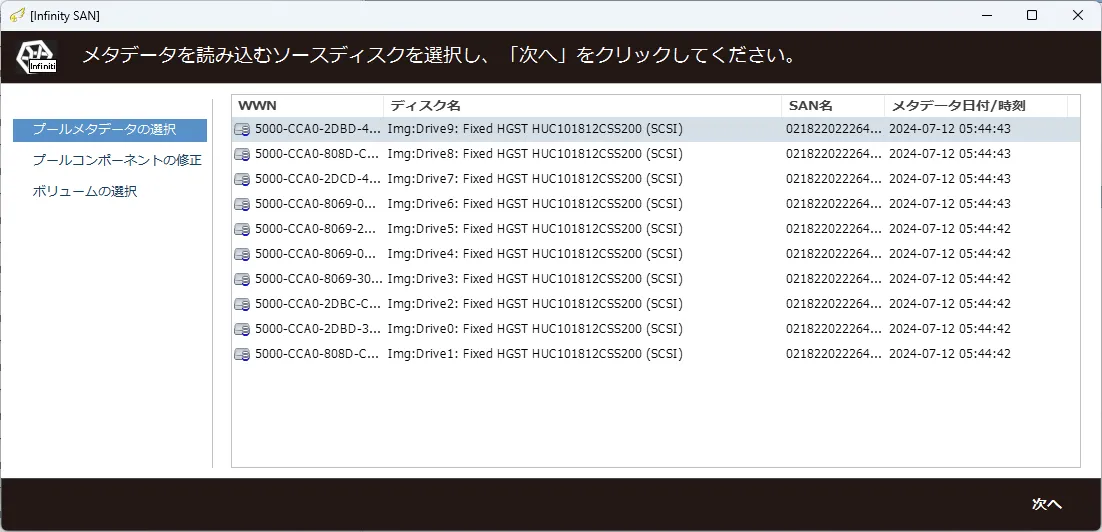Click the disk icon in the Drive6 row
This screenshot has height=532, width=1102.
coord(242,204)
